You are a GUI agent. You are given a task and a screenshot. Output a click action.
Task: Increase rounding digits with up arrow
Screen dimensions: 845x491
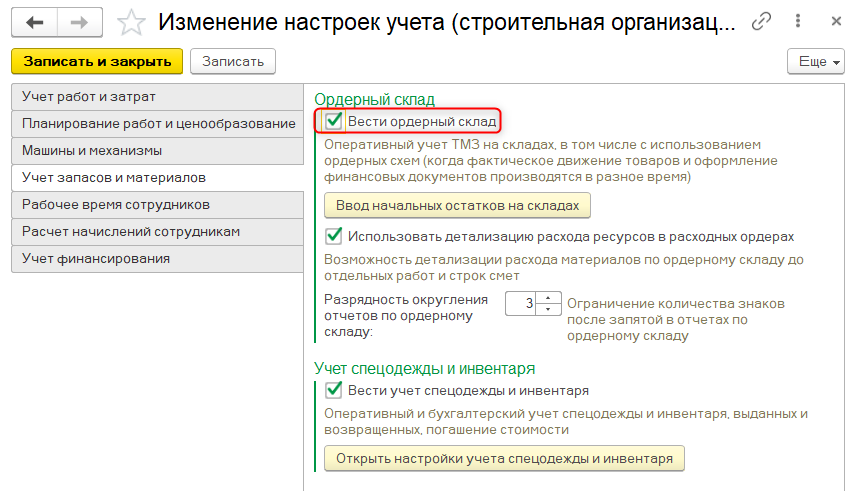549,297
